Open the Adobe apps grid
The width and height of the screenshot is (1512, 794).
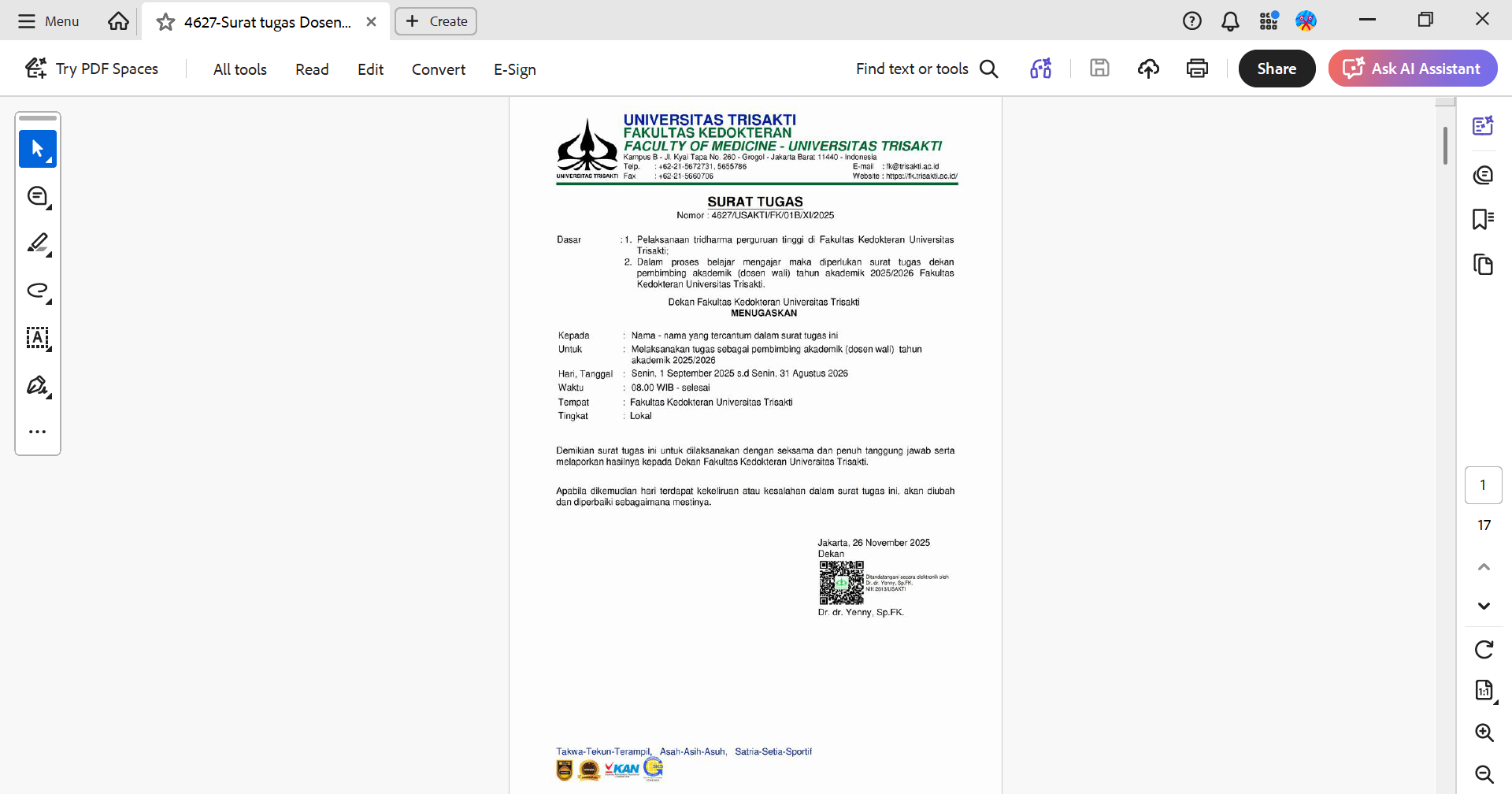coord(1269,21)
